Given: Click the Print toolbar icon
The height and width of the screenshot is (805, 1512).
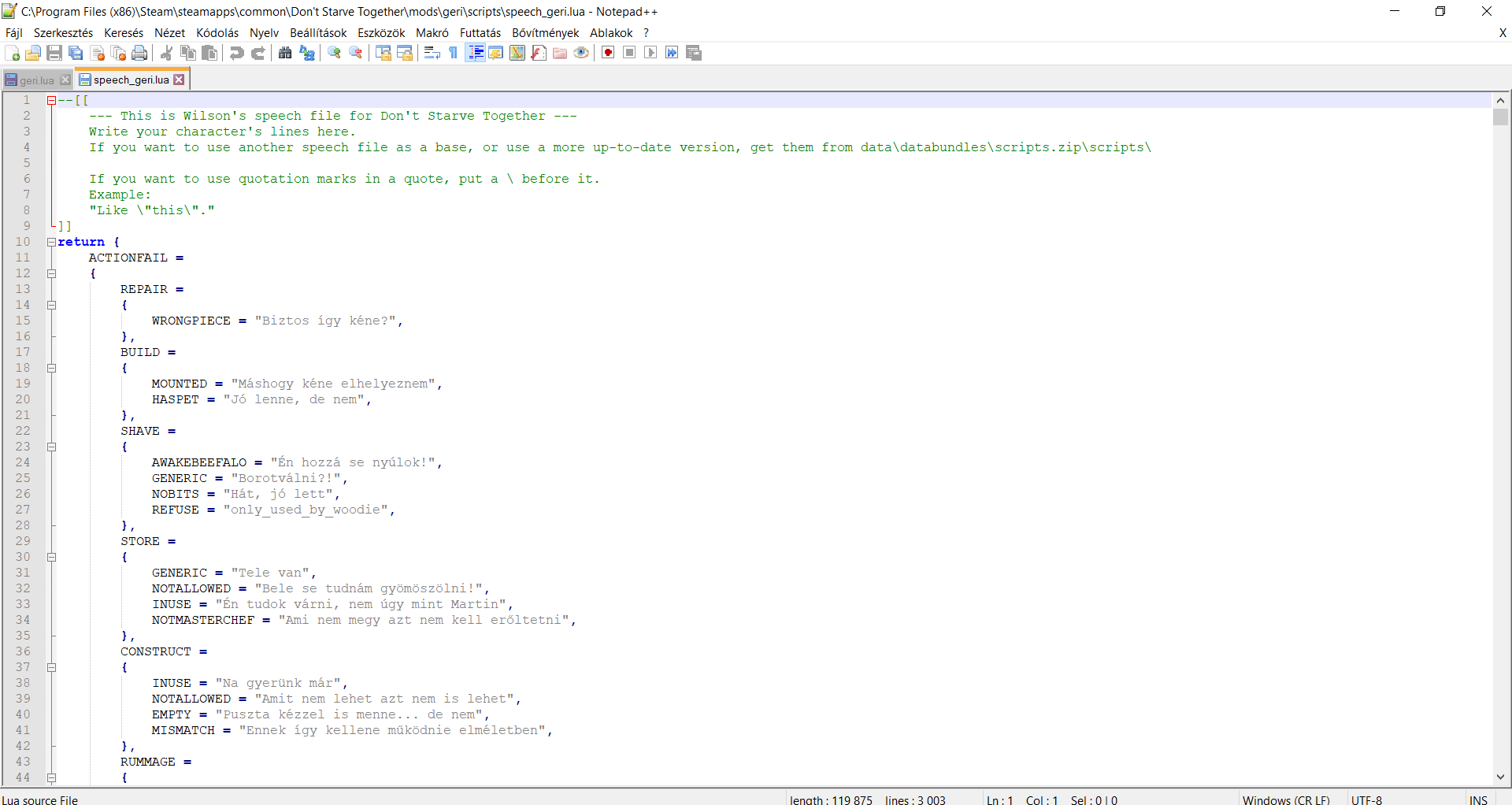Looking at the screenshot, I should 139,53.
